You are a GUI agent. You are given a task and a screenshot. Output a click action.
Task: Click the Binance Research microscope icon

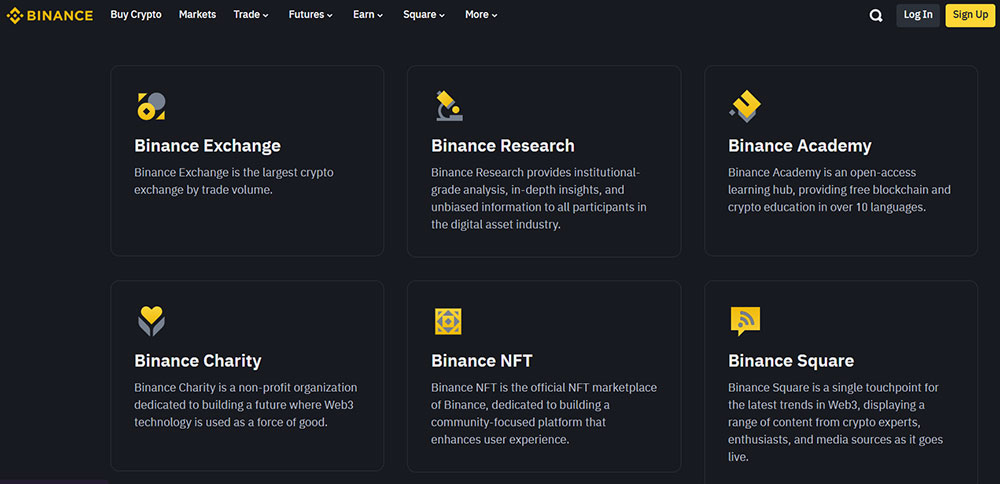point(448,106)
